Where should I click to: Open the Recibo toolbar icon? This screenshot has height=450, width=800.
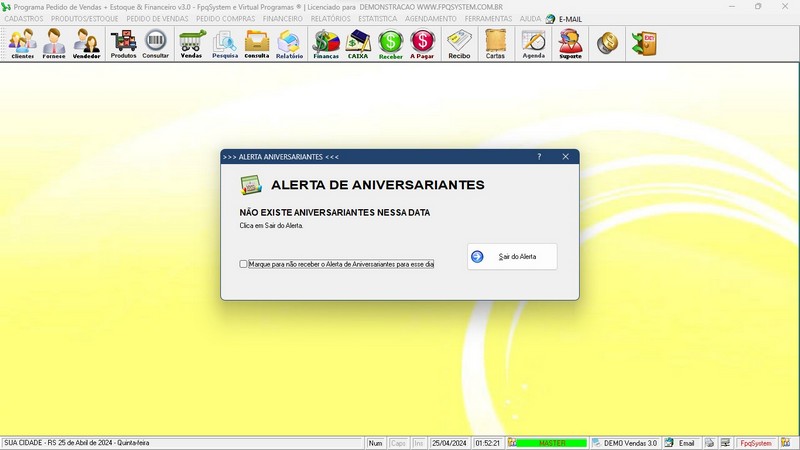[x=459, y=44]
